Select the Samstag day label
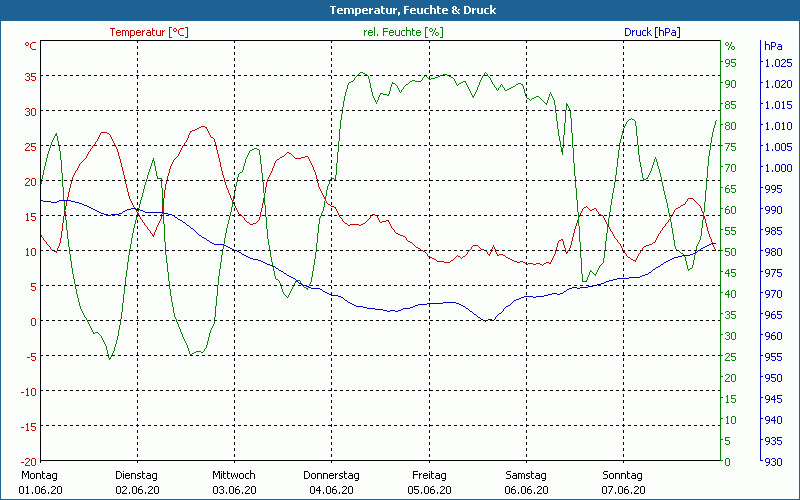This screenshot has height=500, width=800. (525, 475)
